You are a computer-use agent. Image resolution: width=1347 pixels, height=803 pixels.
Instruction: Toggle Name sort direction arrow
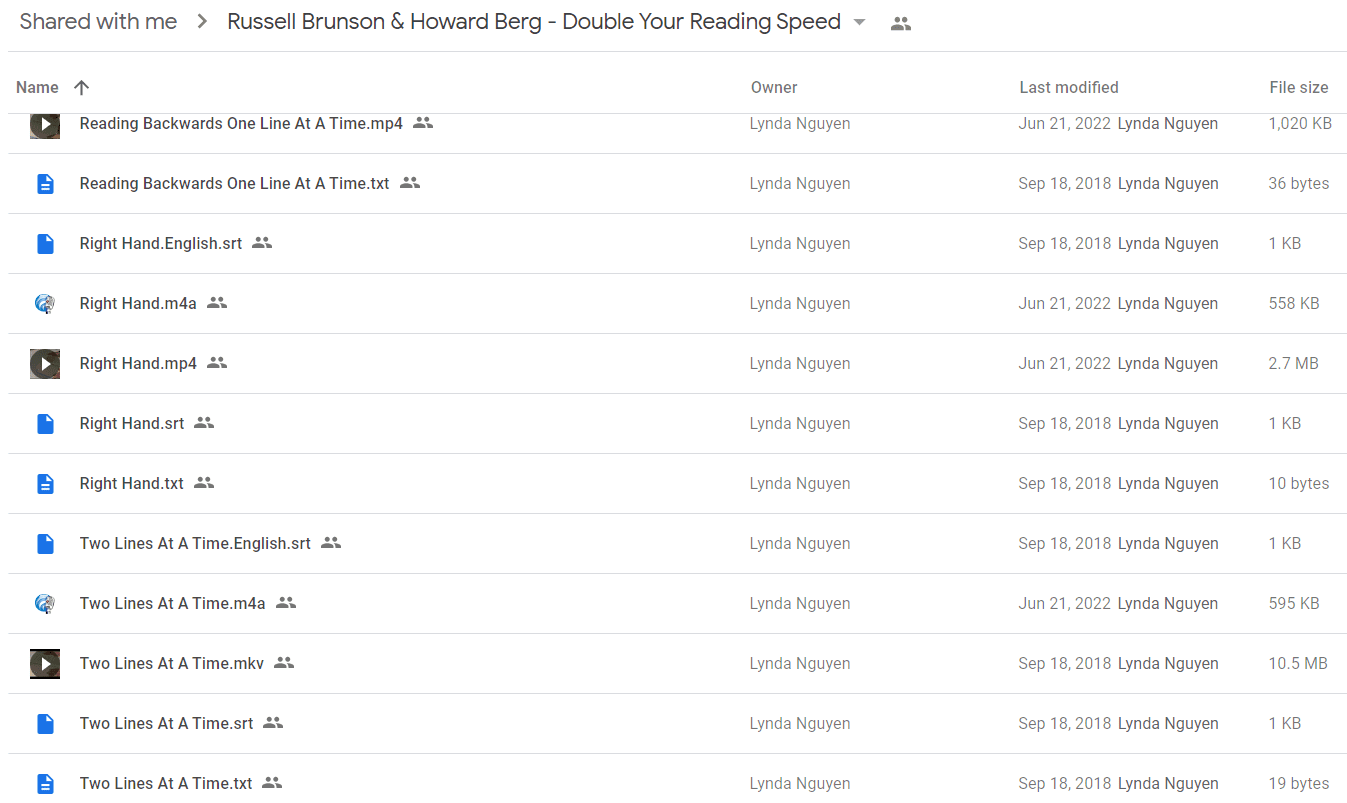pos(82,88)
